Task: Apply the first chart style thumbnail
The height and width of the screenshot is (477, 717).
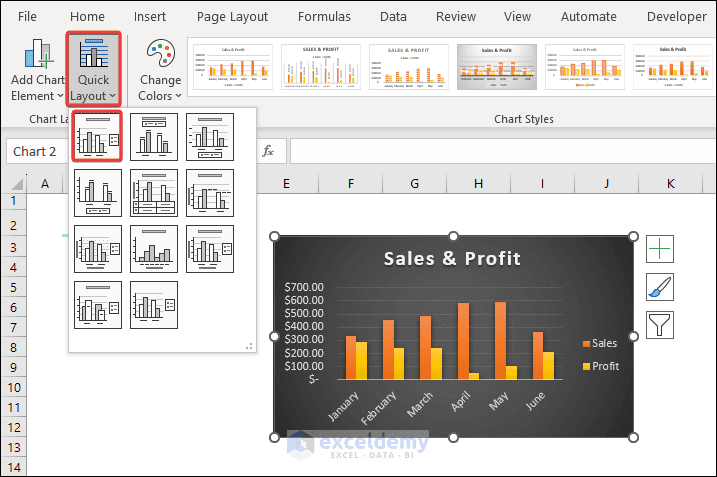Action: (233, 67)
